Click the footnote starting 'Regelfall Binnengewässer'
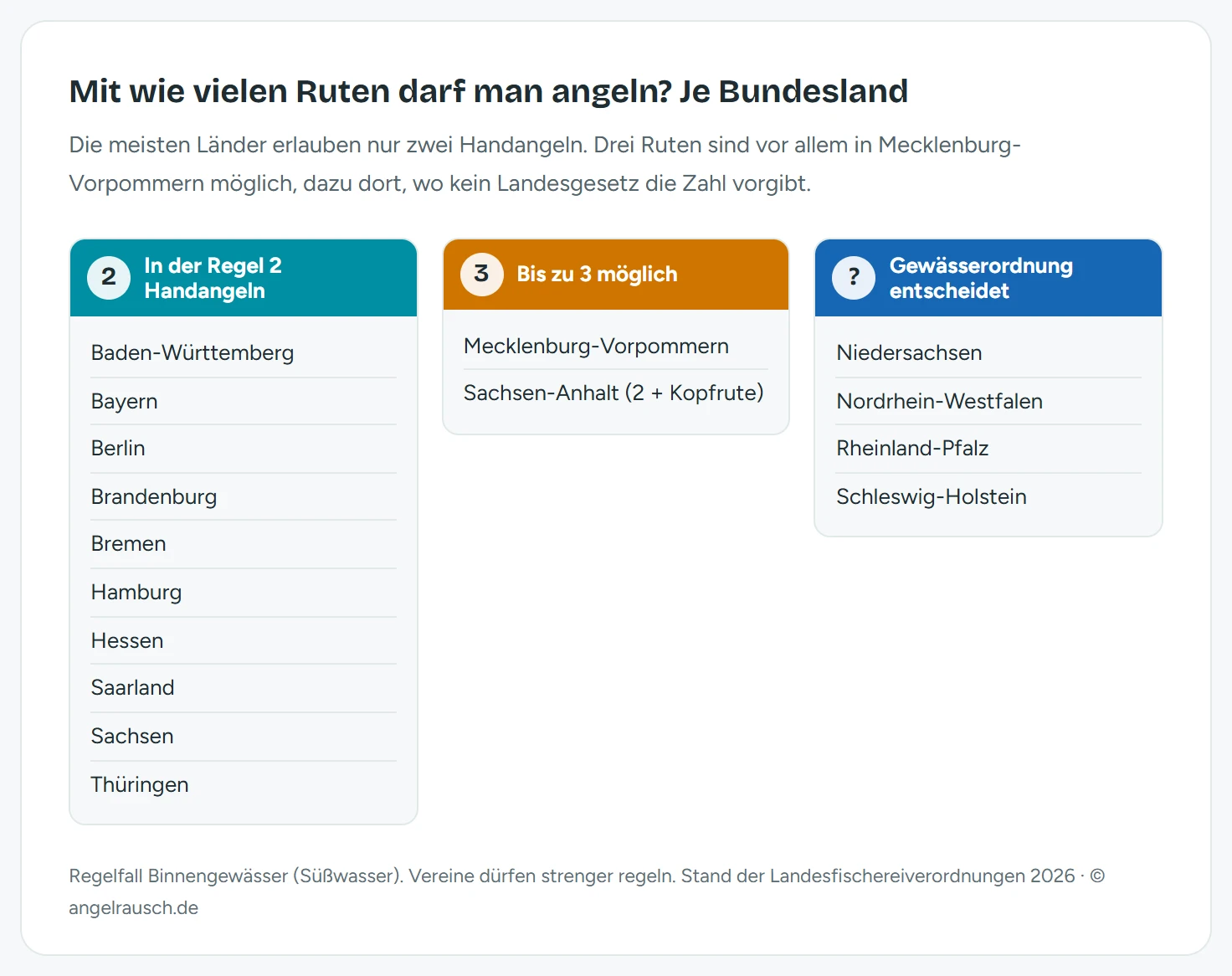 [587, 891]
